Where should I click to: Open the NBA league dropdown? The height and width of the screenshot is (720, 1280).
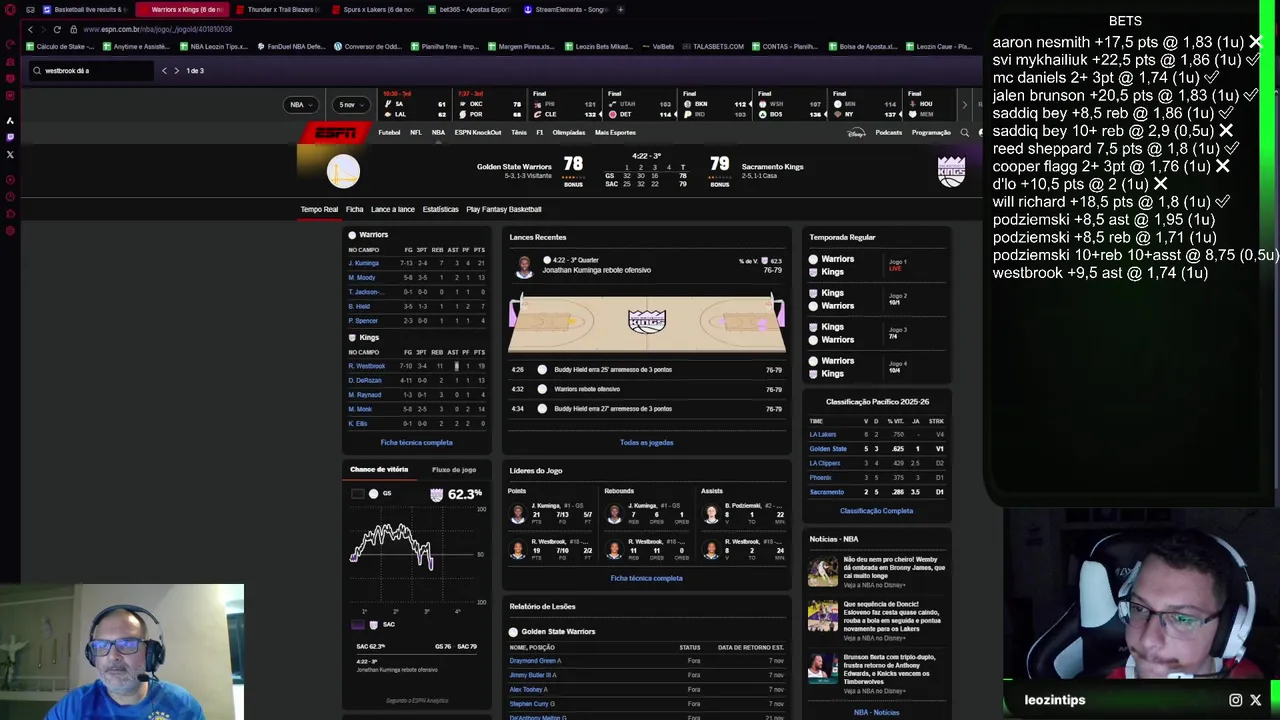(x=301, y=105)
